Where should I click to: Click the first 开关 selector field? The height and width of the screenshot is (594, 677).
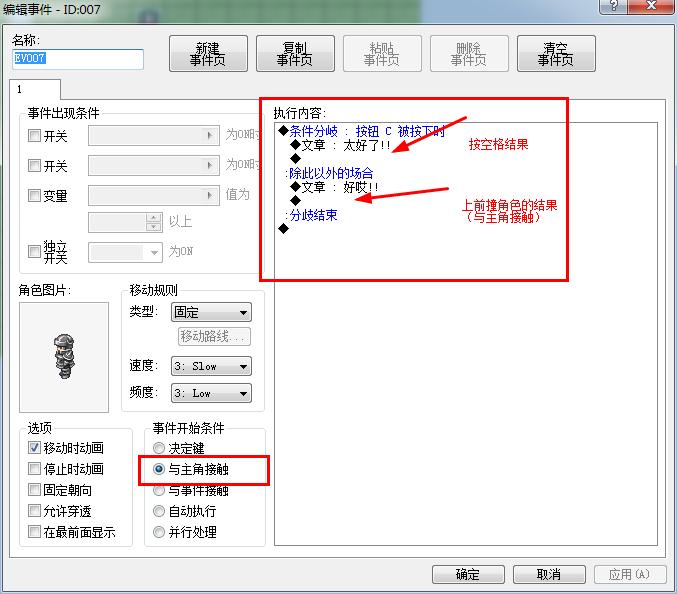click(x=154, y=136)
